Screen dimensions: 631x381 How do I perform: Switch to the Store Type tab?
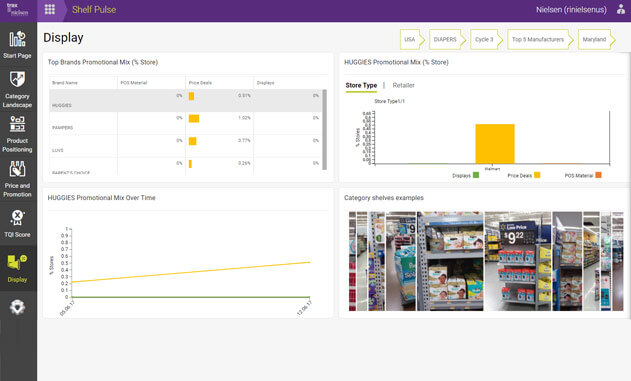(x=361, y=85)
